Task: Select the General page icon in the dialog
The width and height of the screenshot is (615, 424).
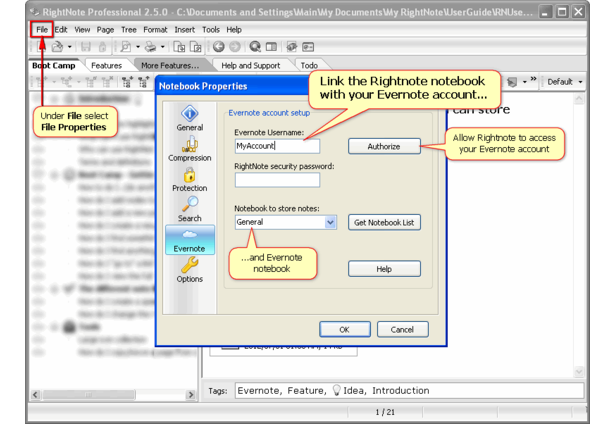Action: click(189, 118)
